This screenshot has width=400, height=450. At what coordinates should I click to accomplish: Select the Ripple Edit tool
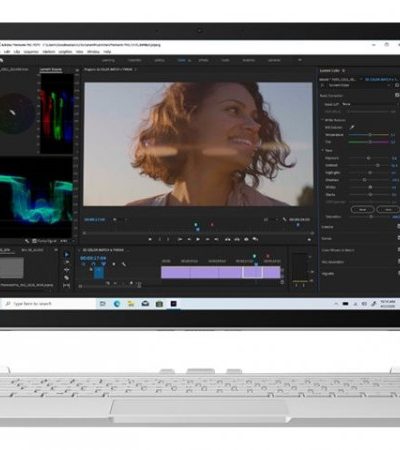coord(66,270)
